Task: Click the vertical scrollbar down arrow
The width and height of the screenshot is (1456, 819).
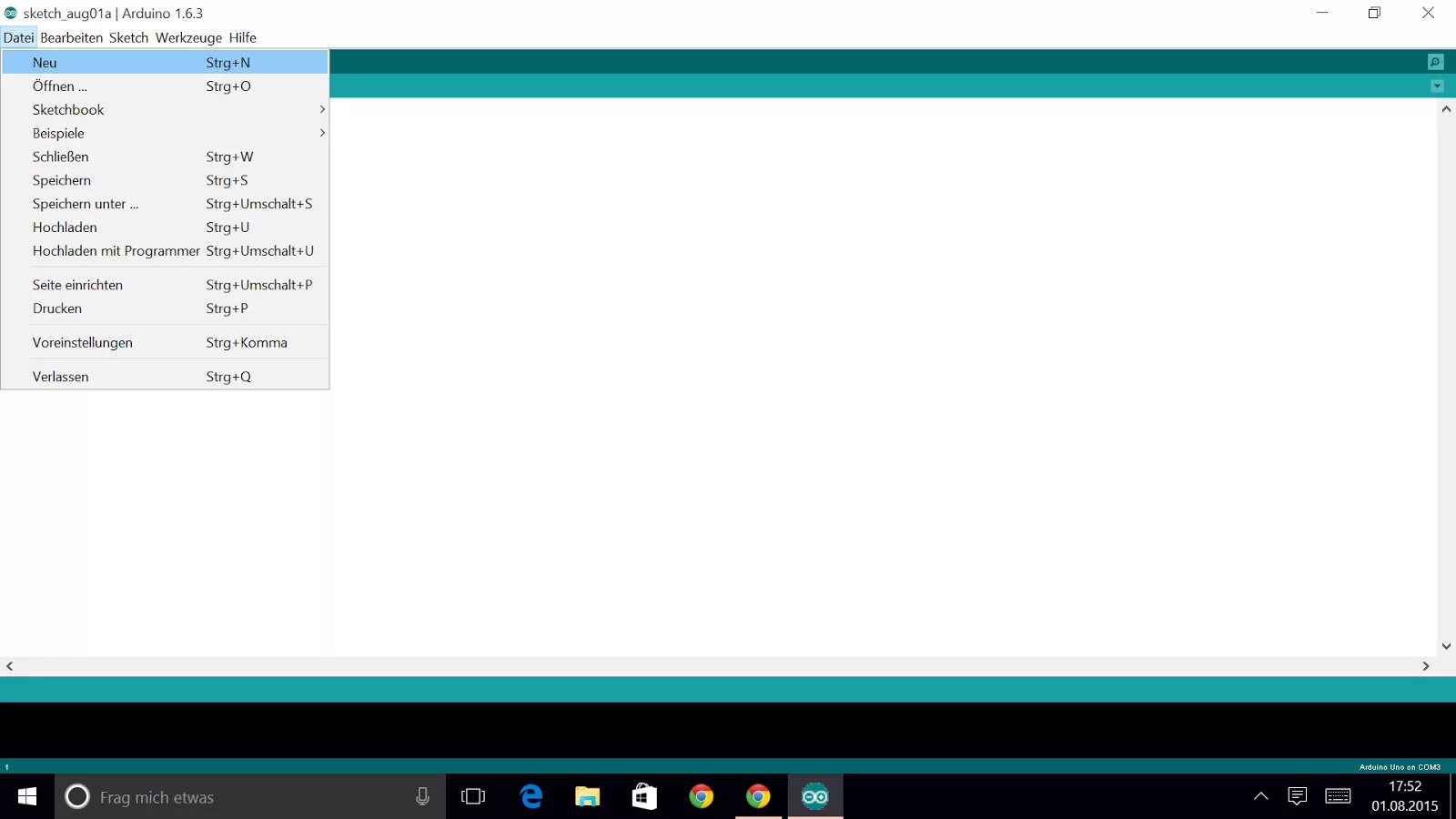Action: click(x=1446, y=647)
